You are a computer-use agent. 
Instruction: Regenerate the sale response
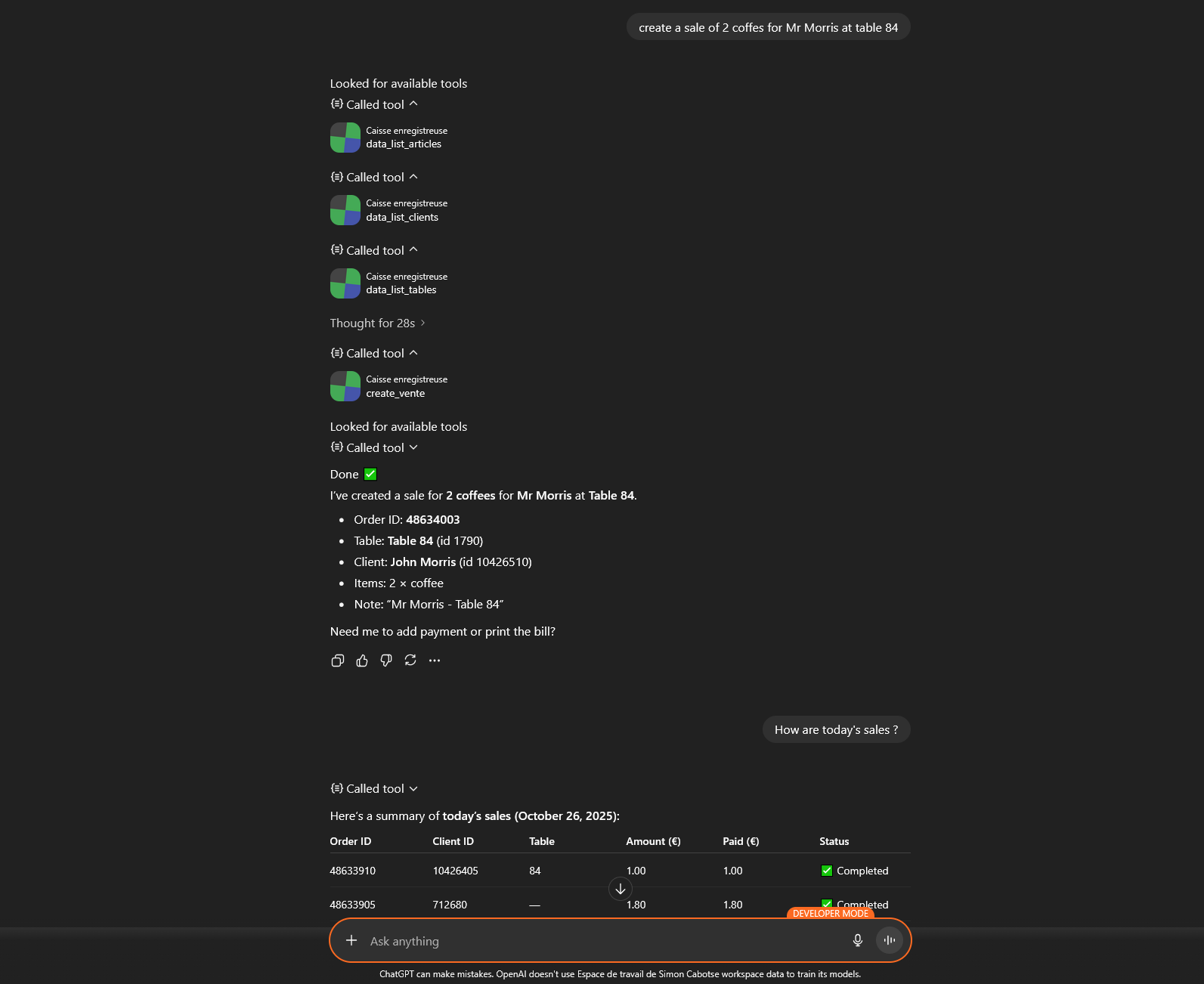[410, 661]
